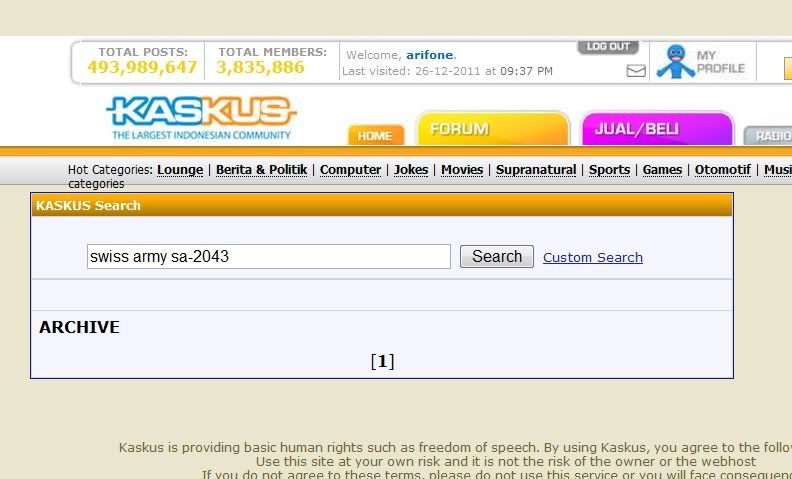This screenshot has height=479, width=792.
Task: Open the Custom Search link
Action: pyautogui.click(x=593, y=258)
